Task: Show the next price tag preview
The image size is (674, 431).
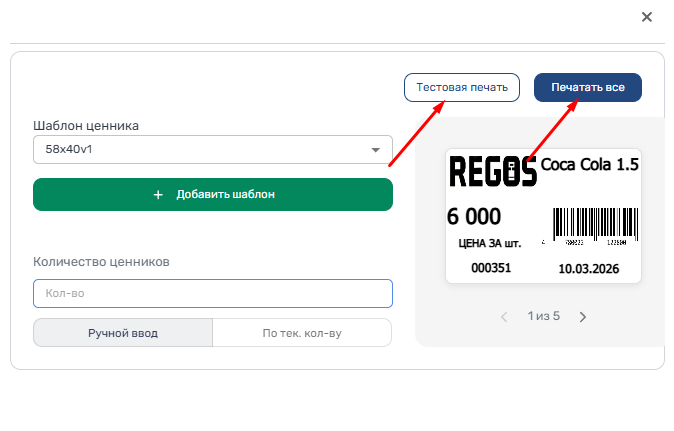Action: point(583,317)
